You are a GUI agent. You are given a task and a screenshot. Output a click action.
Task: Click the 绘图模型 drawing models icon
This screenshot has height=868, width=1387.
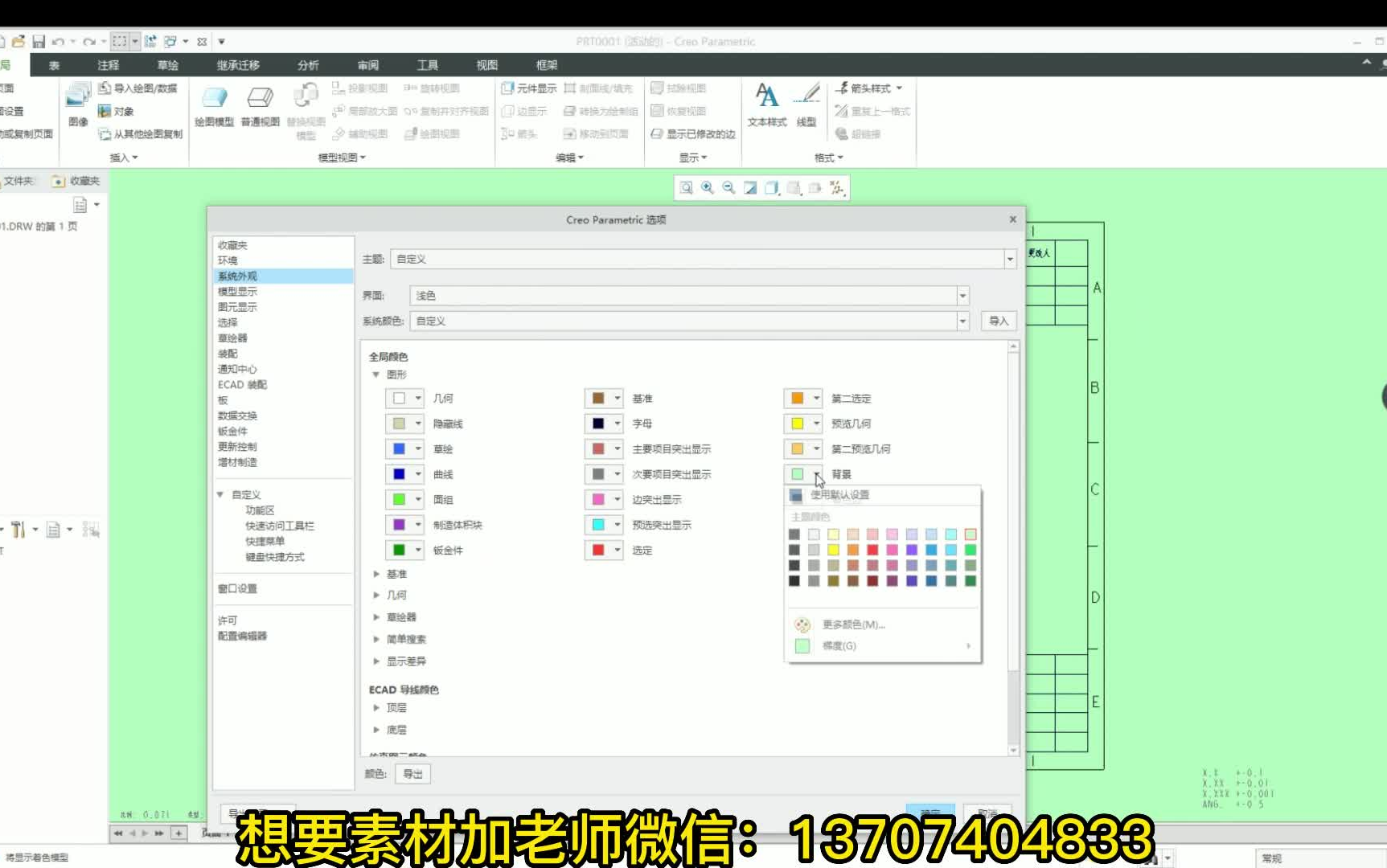[214, 98]
